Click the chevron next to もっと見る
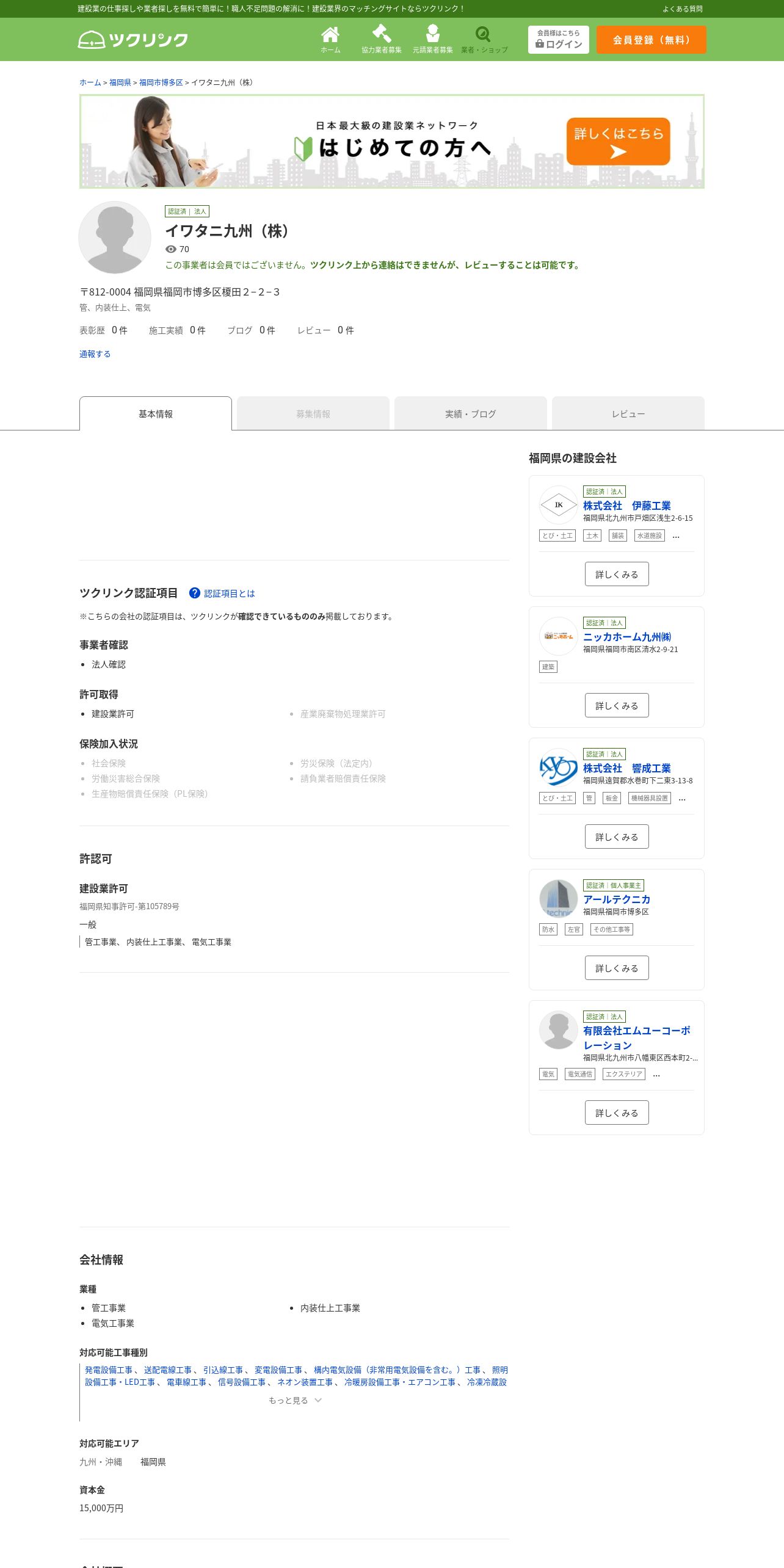 pyautogui.click(x=318, y=1400)
